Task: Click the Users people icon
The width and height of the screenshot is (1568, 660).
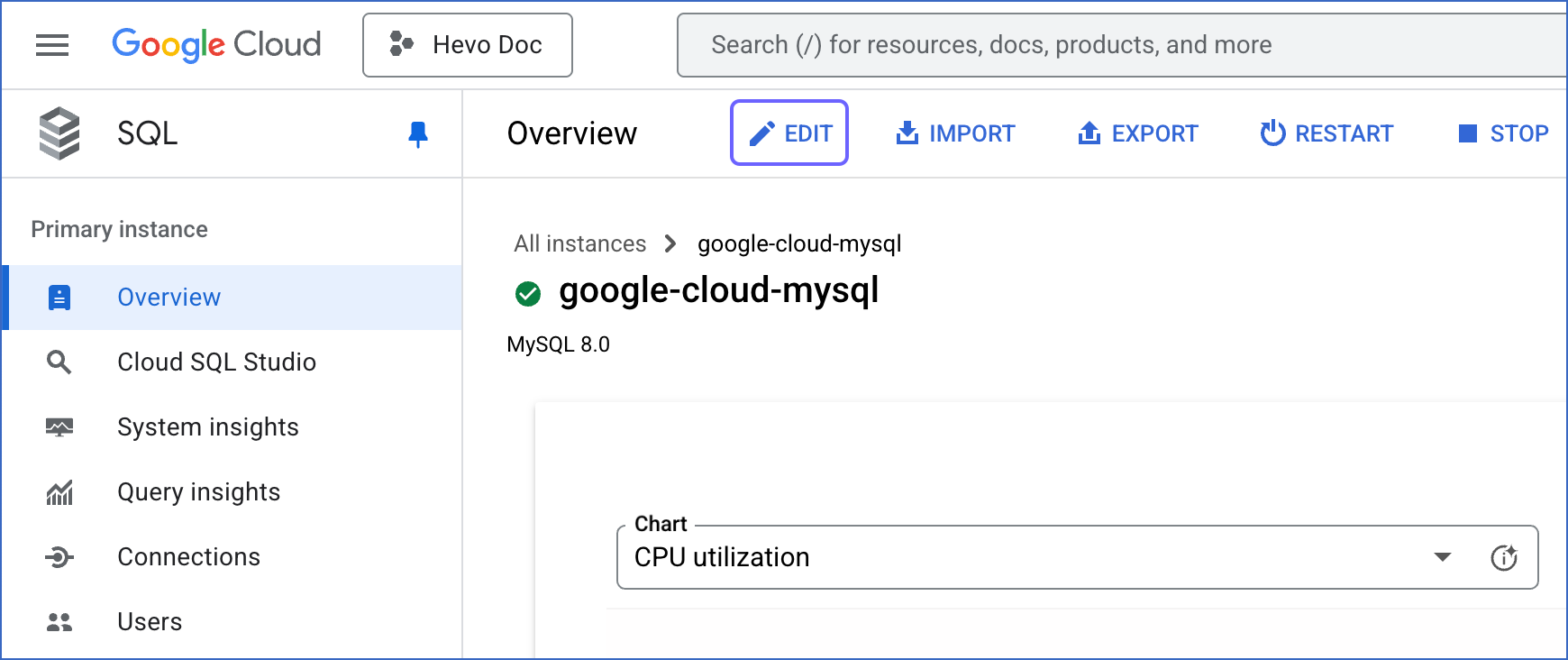Action: point(59,622)
